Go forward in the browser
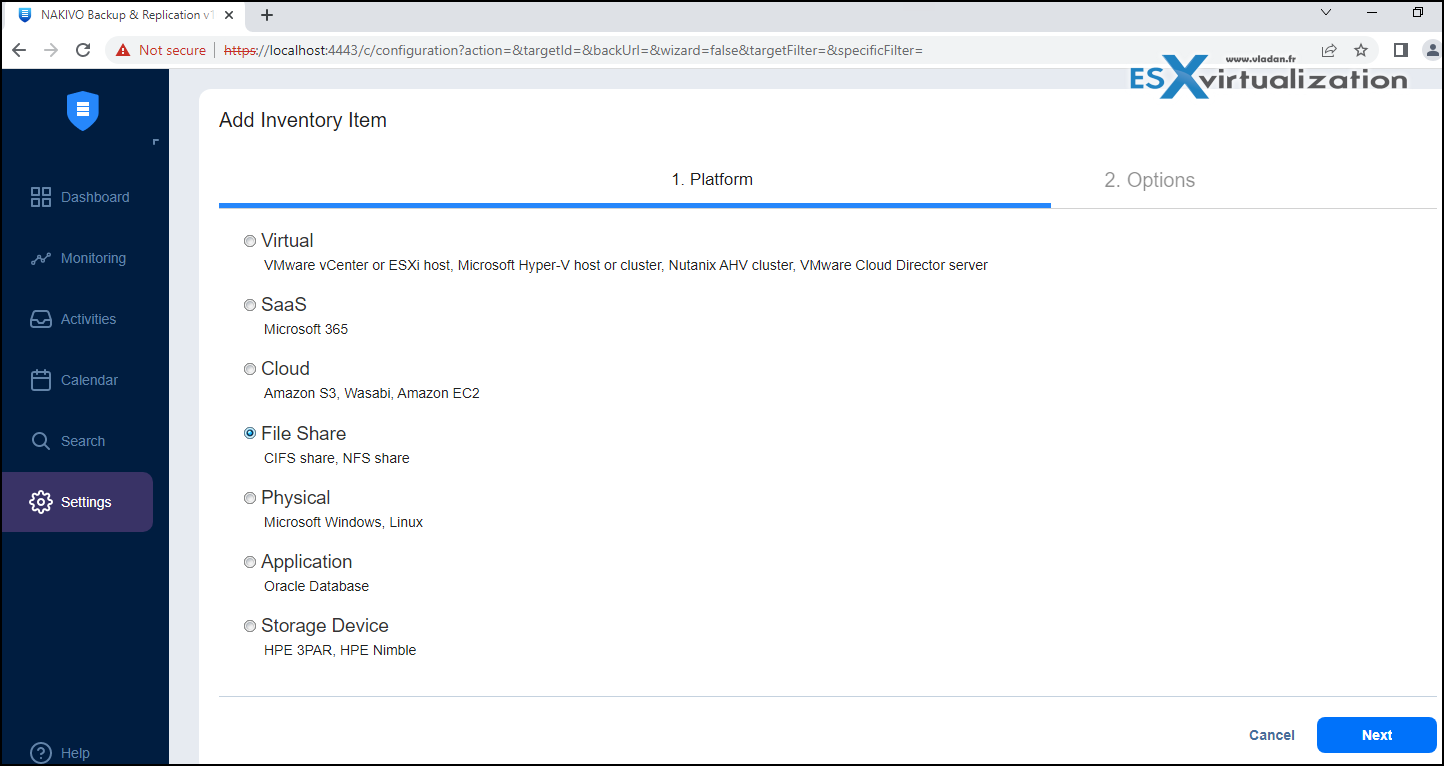 (x=51, y=50)
